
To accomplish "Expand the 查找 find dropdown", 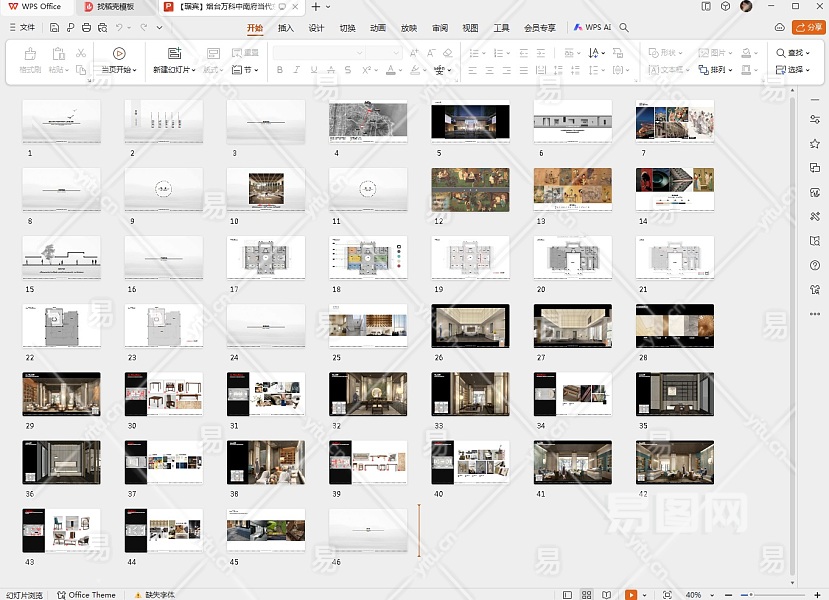I will click(795, 53).
